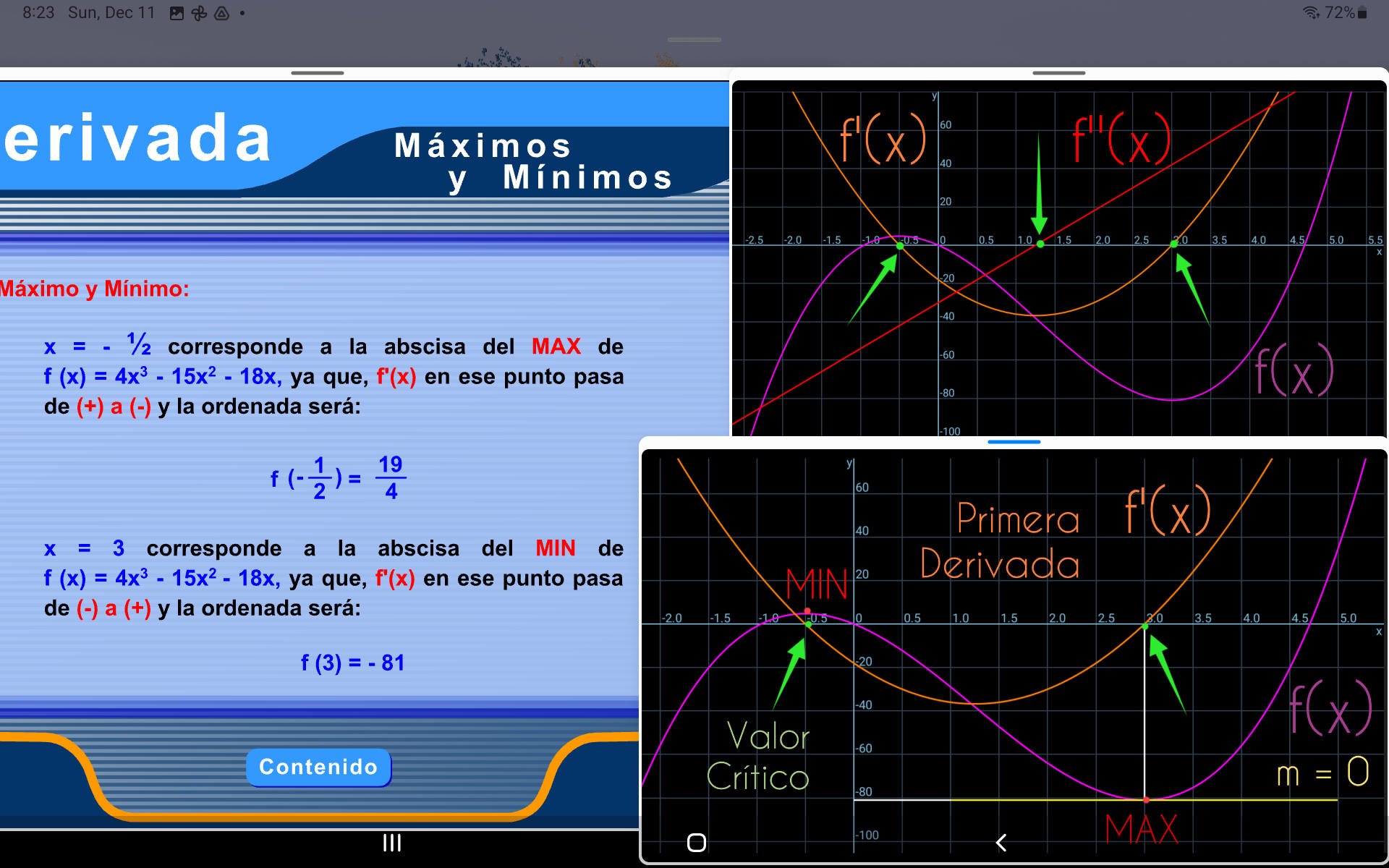
Task: Tap the date Sun, Dec 11
Action: tap(110, 12)
